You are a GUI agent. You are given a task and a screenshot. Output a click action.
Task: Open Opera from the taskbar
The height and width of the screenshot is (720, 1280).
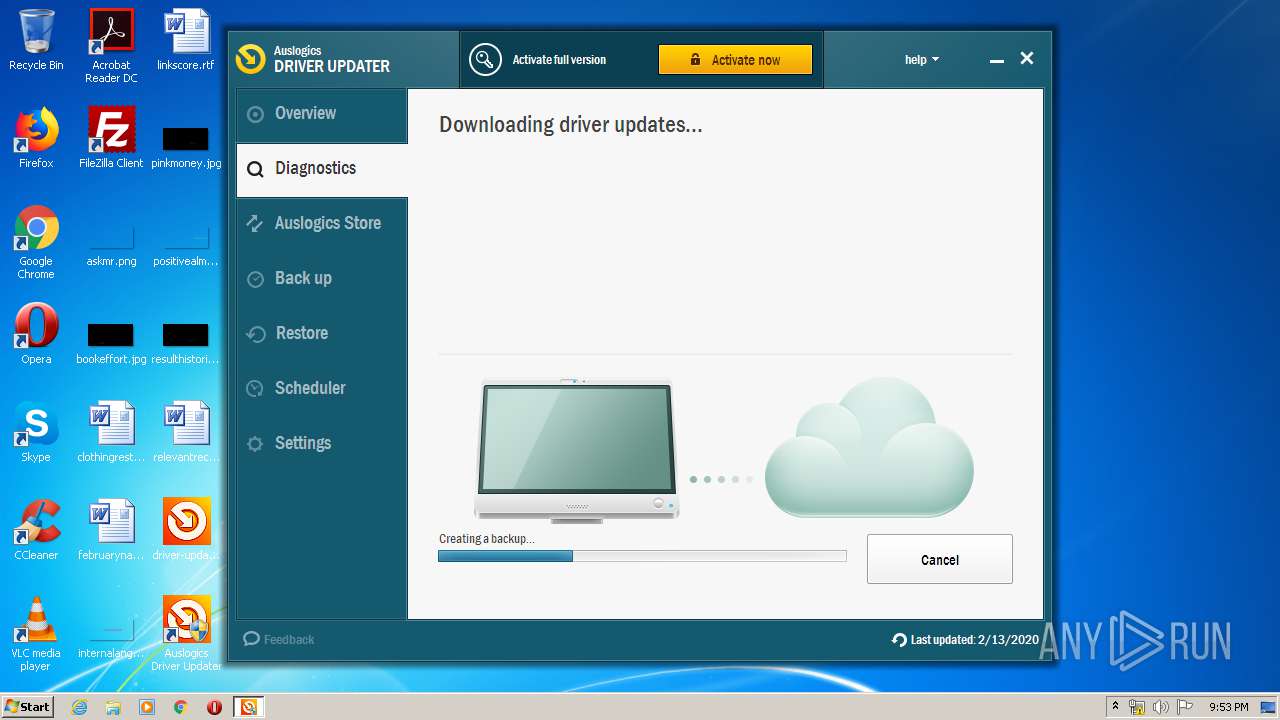[x=214, y=707]
